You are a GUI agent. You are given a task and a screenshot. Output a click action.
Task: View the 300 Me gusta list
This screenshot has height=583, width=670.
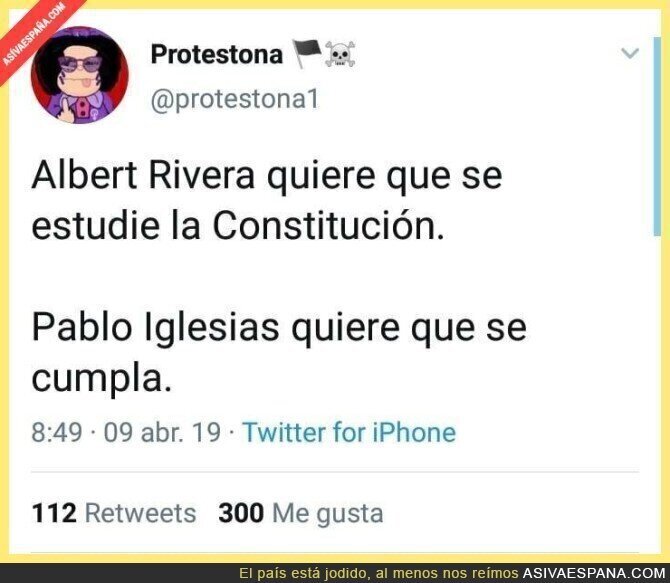coord(301,513)
